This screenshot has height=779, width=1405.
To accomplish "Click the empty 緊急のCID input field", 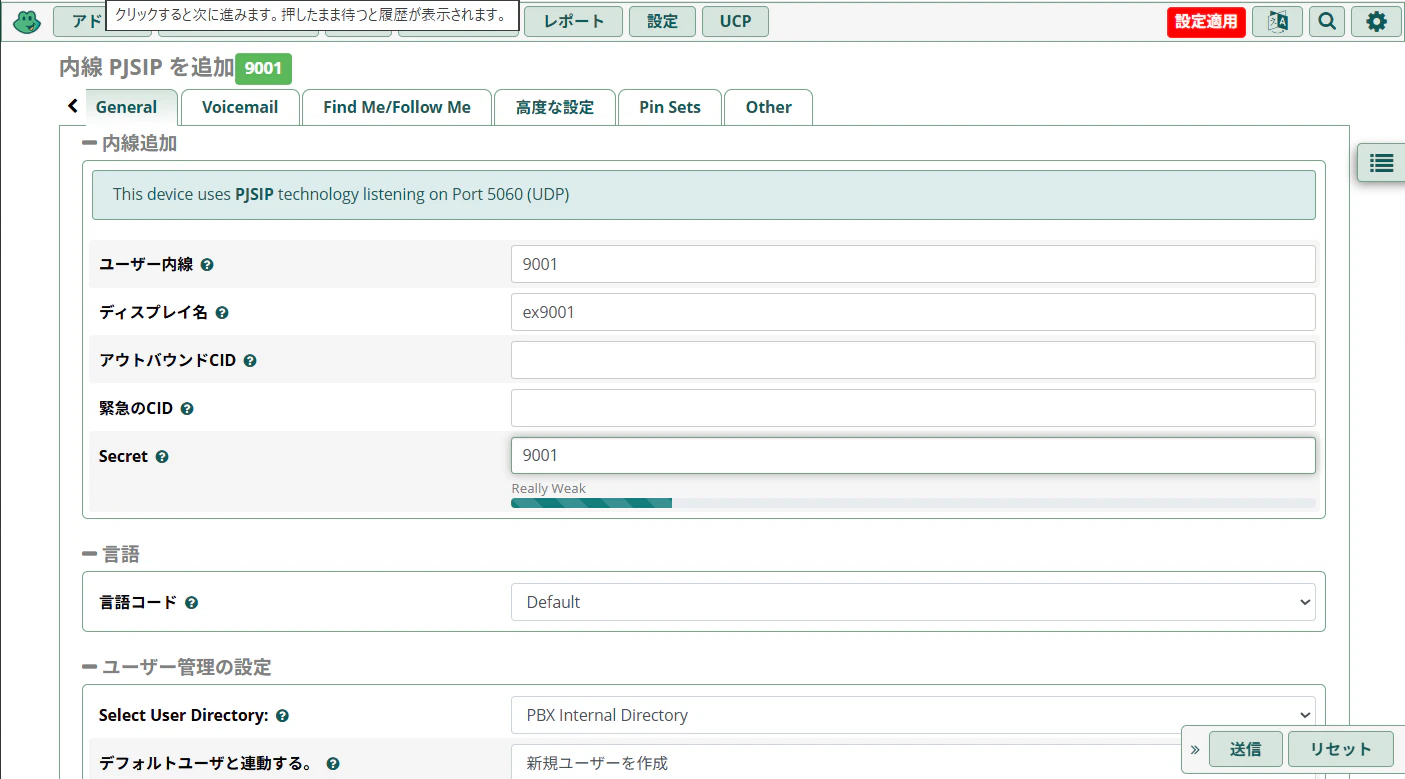I will (913, 408).
